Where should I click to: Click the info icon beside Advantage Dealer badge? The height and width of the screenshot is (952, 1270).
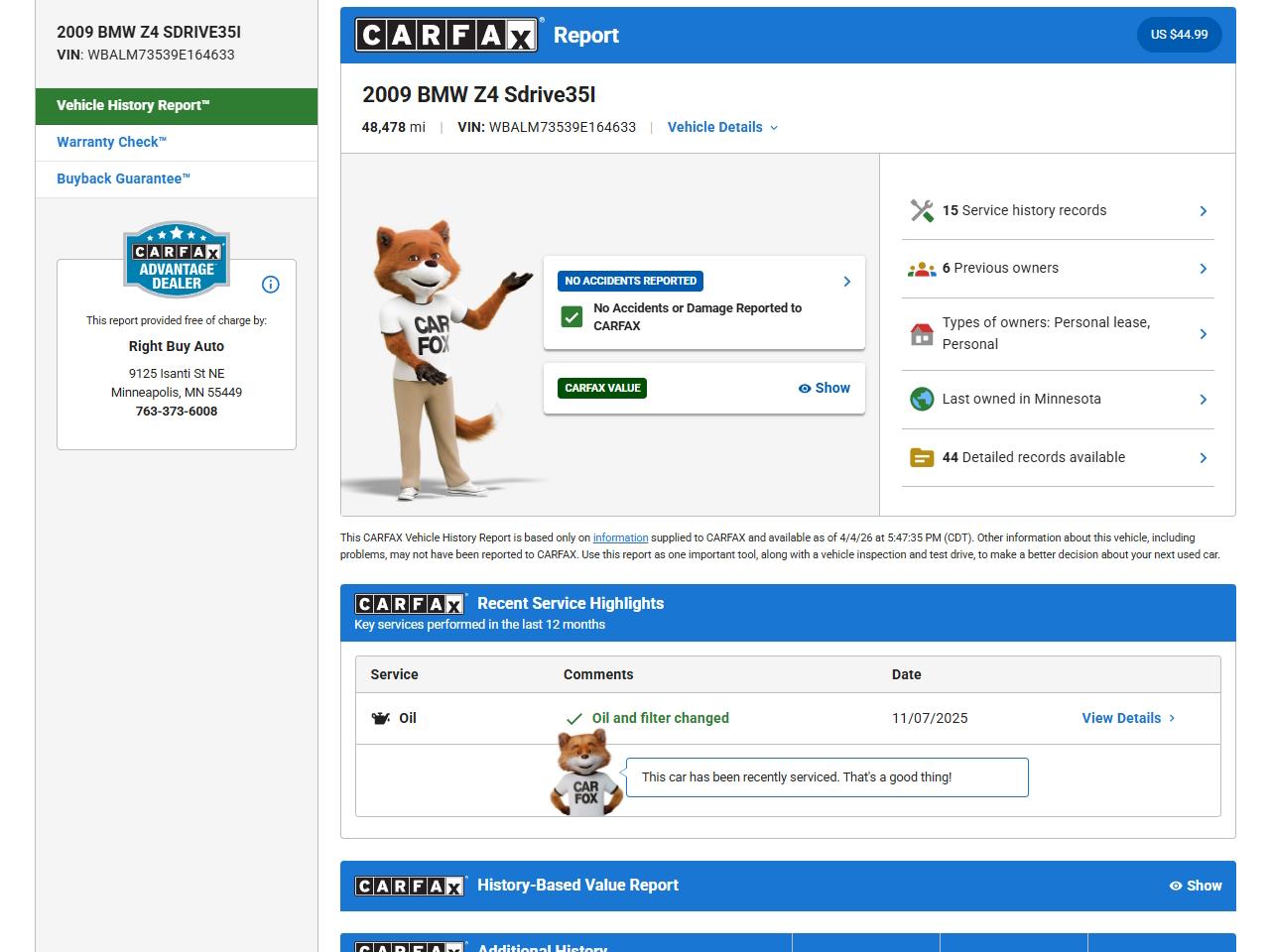[x=270, y=285]
